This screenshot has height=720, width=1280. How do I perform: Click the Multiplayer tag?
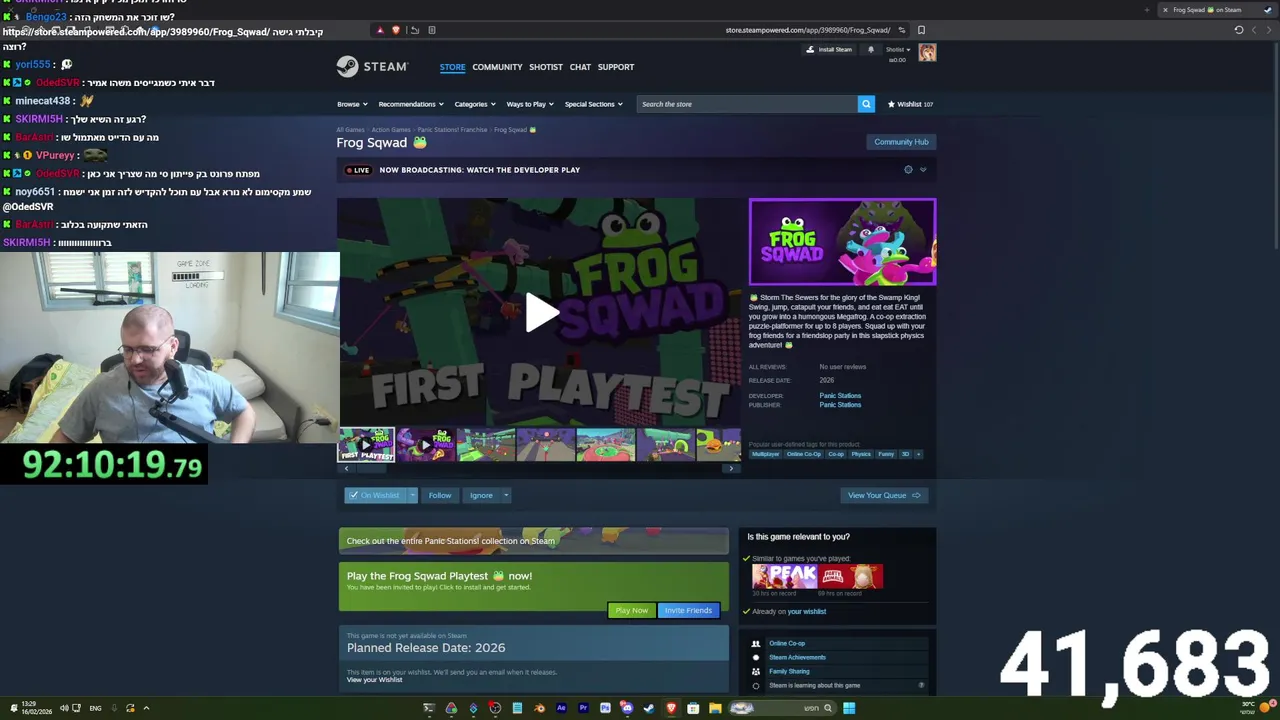pyautogui.click(x=765, y=454)
